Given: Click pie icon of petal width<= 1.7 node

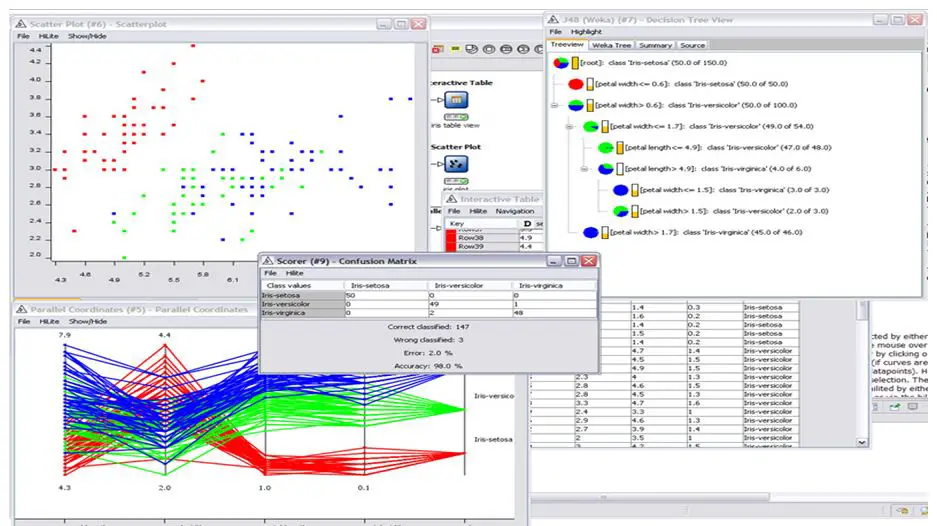Looking at the screenshot, I should coord(590,126).
